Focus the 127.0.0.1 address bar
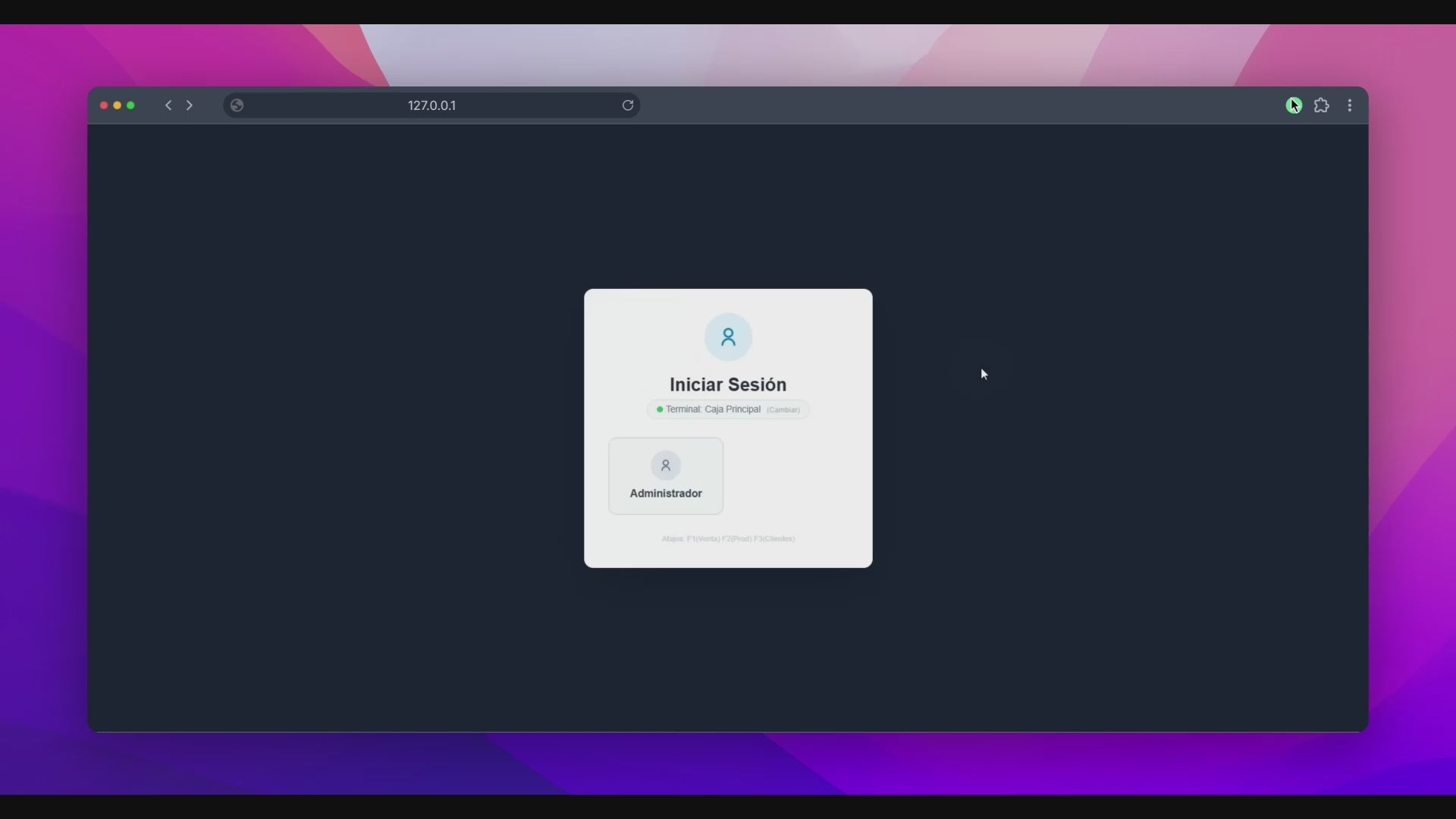The width and height of the screenshot is (1456, 819). [x=431, y=105]
